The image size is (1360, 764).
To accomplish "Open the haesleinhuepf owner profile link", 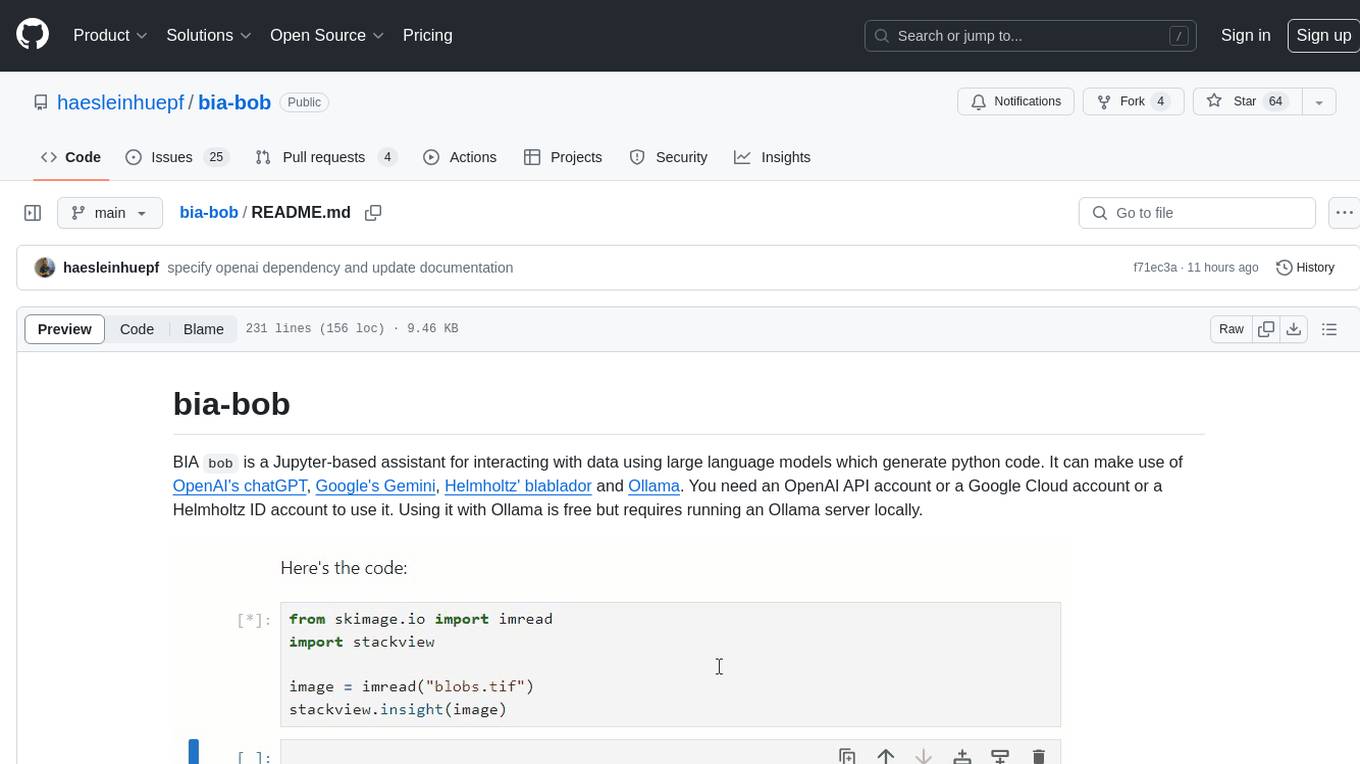I will 121,102.
